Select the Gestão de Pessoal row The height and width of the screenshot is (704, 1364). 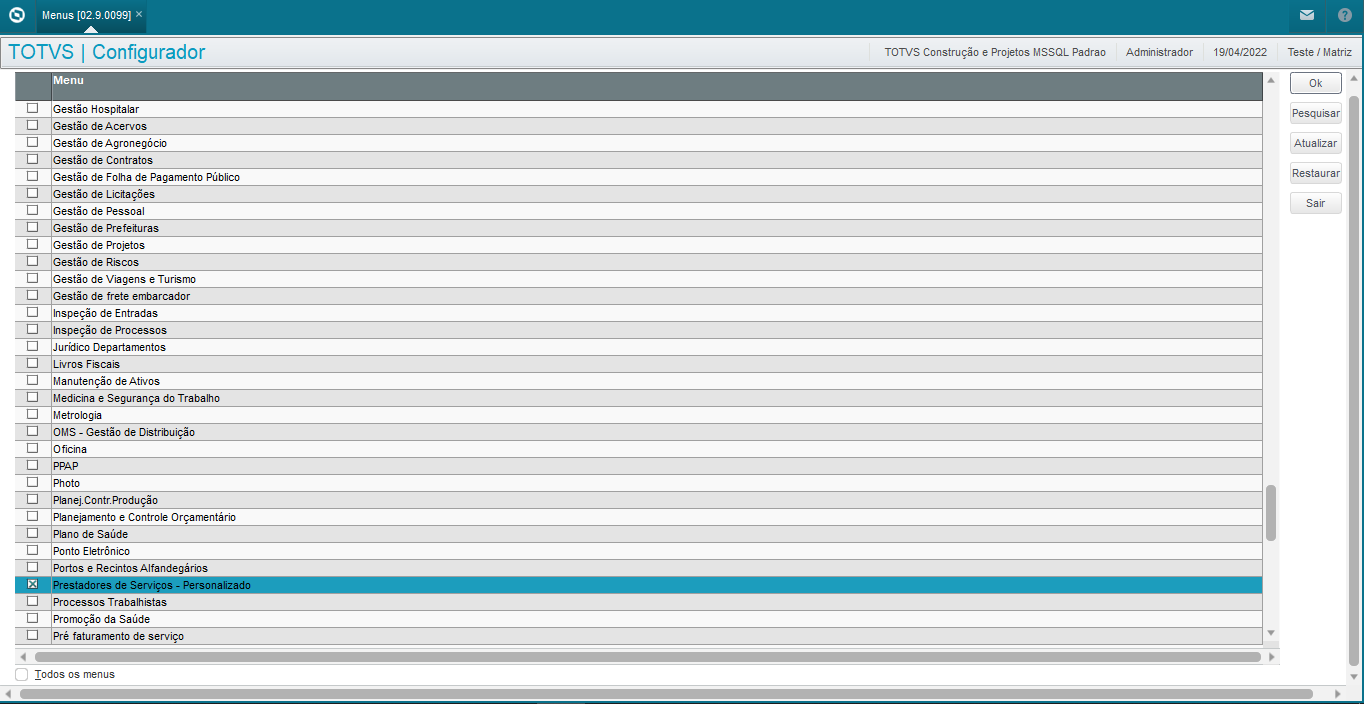click(638, 211)
